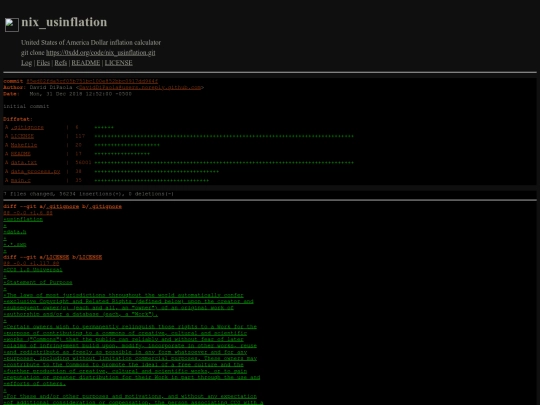The height and width of the screenshot is (405, 540).
Task: Click the hunk header under LICENSE diff
Action: pyautogui.click(x=31, y=263)
